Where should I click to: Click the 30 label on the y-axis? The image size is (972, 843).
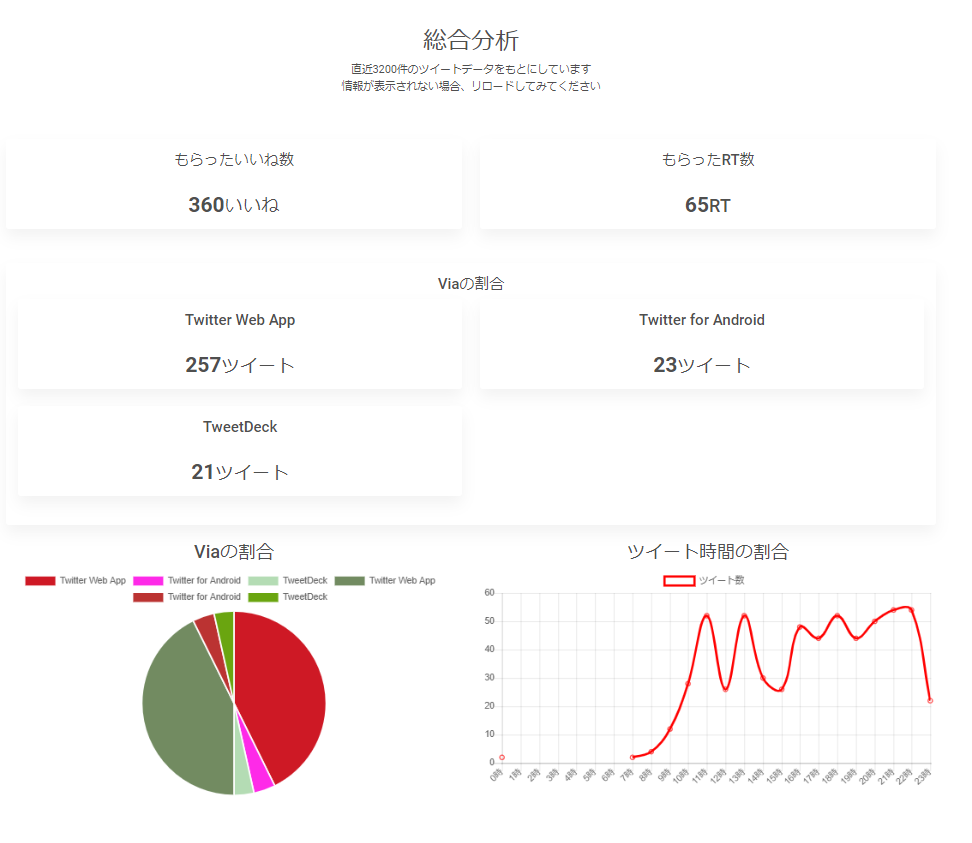tap(490, 677)
